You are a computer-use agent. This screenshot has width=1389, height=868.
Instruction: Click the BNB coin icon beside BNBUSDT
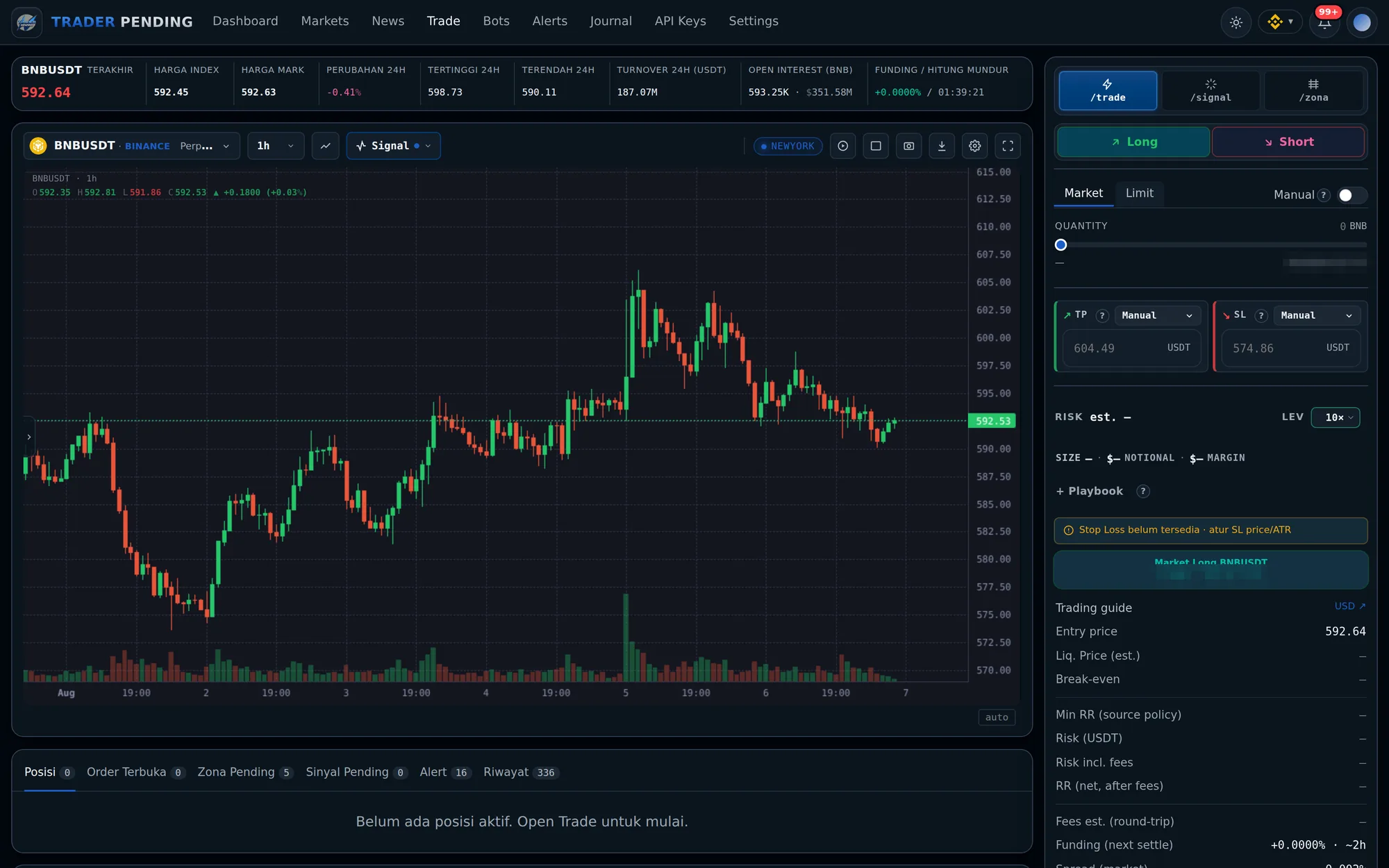click(38, 146)
